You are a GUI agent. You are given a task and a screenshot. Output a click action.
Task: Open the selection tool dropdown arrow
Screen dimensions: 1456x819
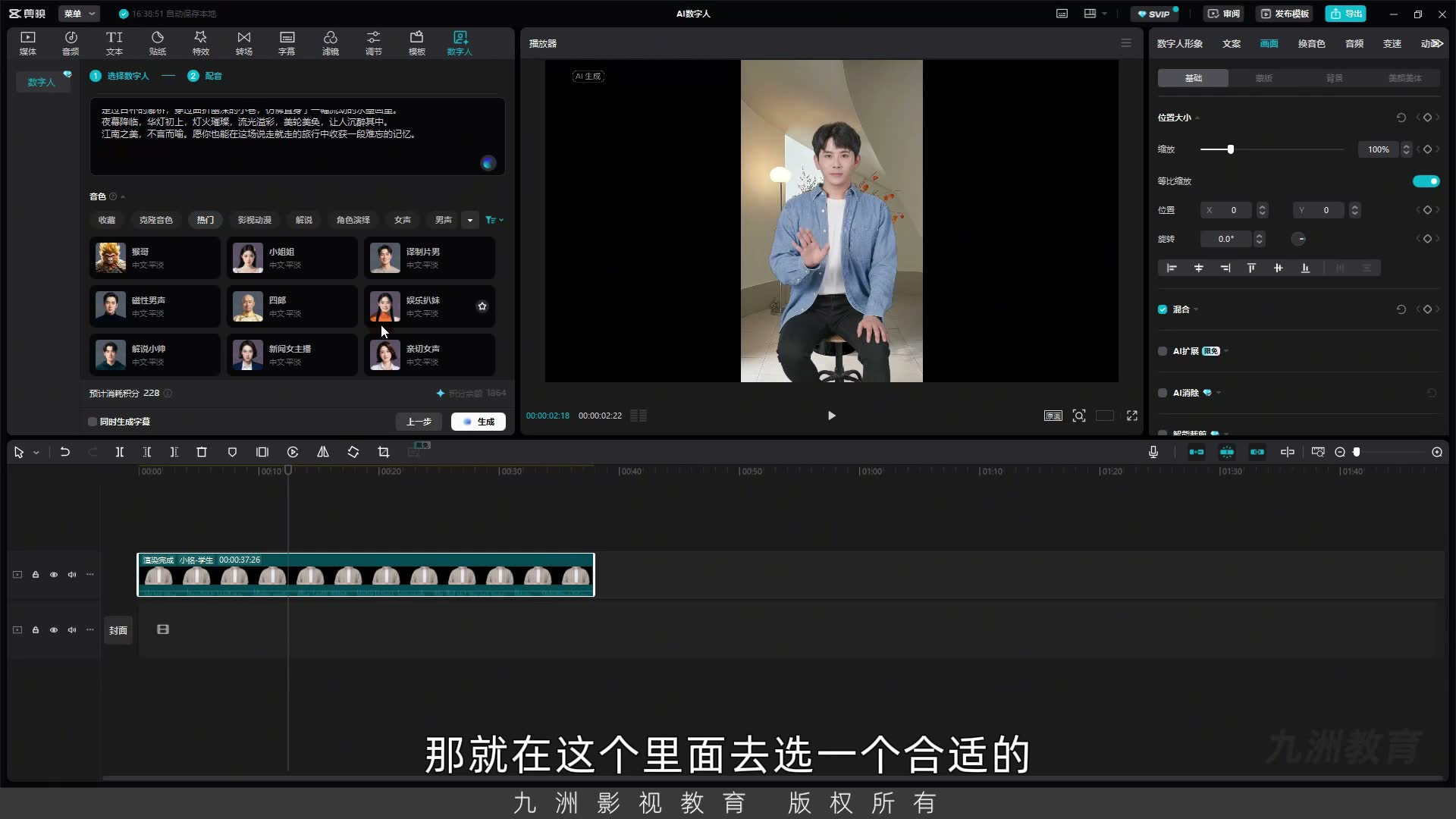36,453
